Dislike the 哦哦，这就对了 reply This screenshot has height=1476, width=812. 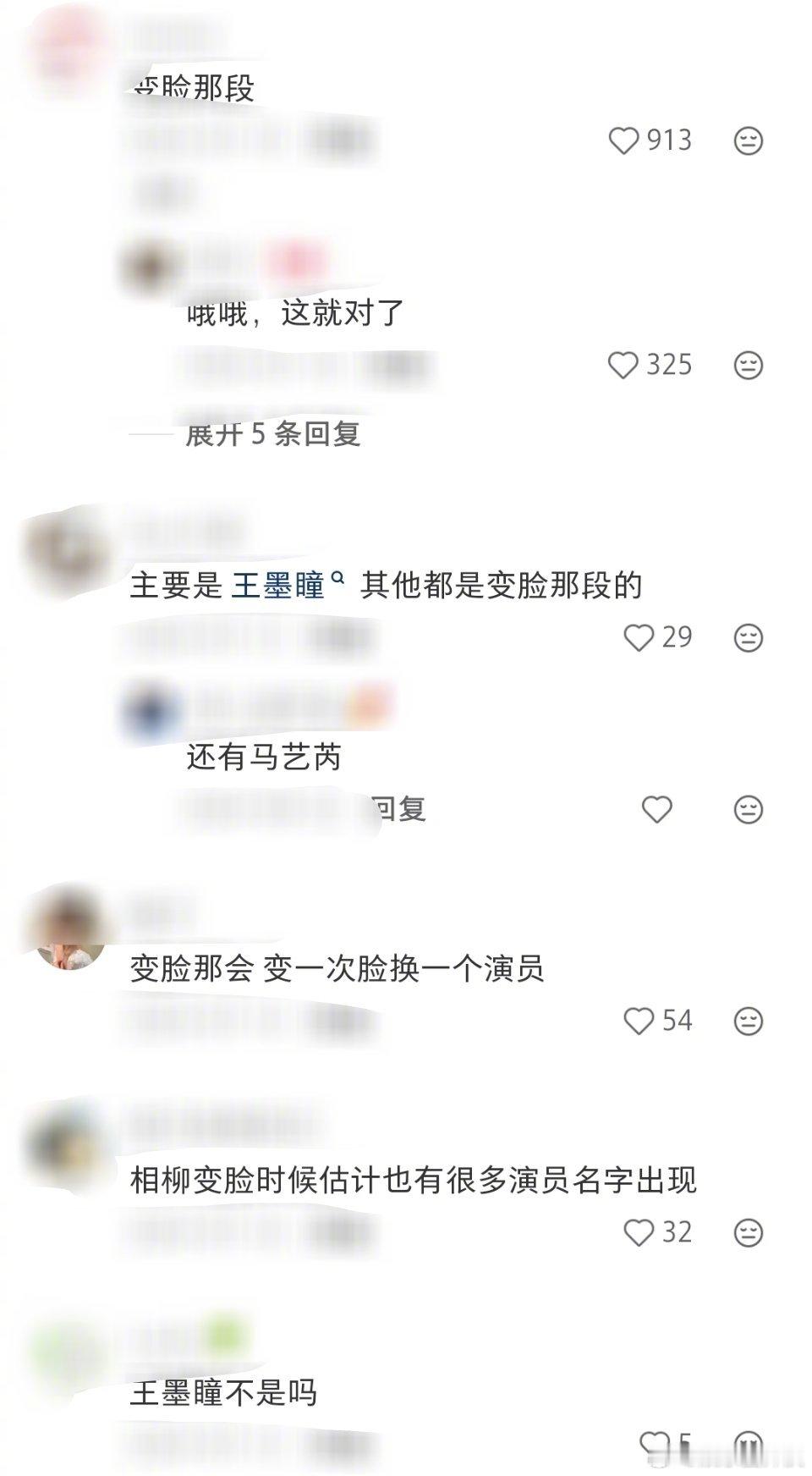(748, 366)
